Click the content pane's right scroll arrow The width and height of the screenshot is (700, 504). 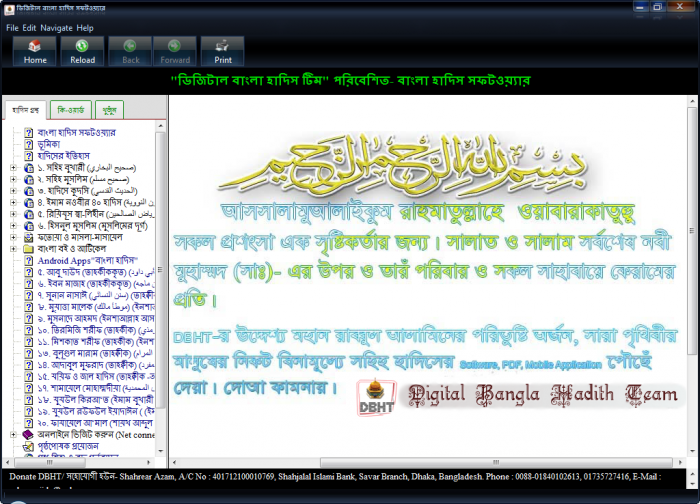click(x=680, y=462)
